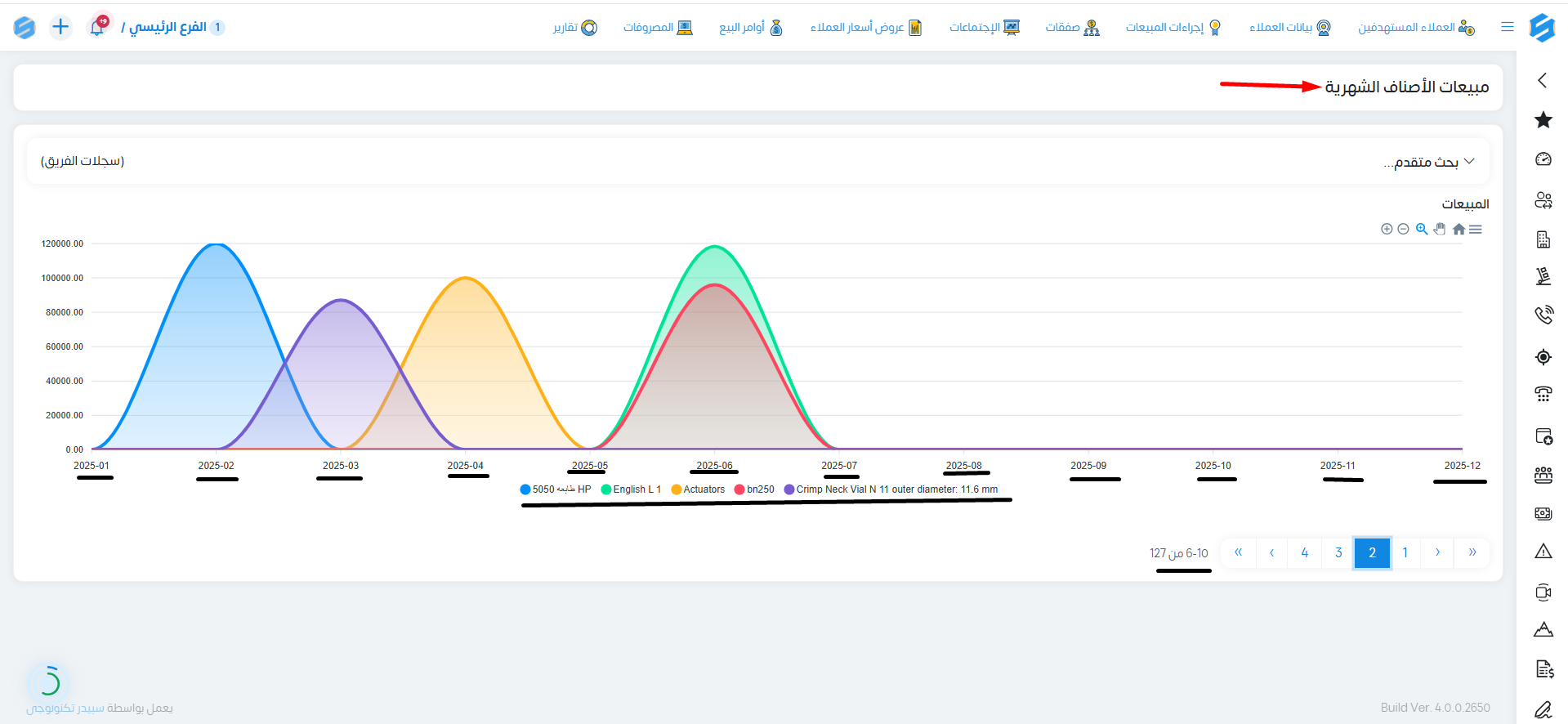Click the 2025-02 axis label

[216, 466]
